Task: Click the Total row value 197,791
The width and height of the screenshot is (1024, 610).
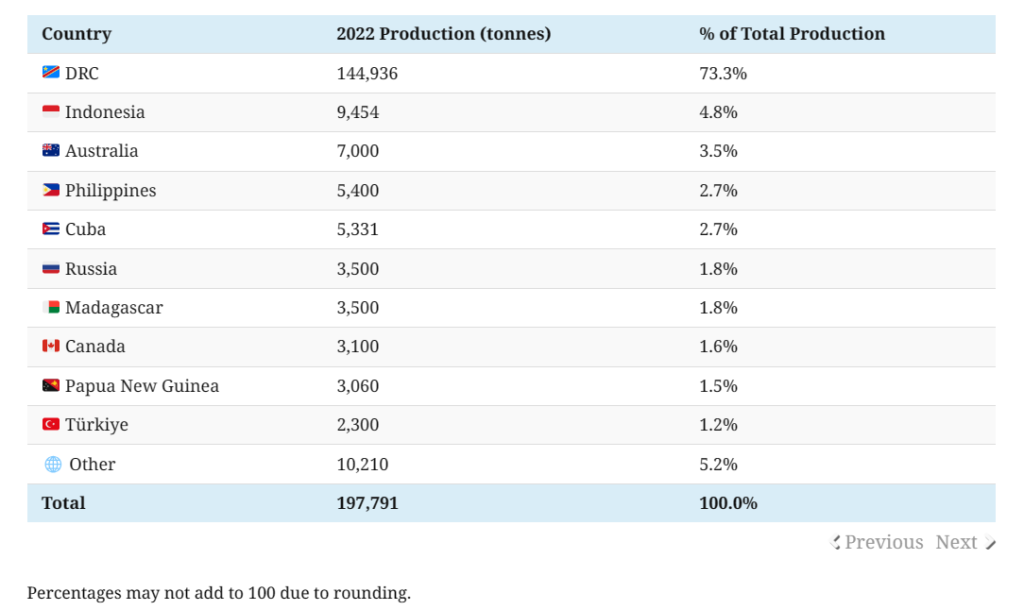Action: pyautogui.click(x=367, y=503)
